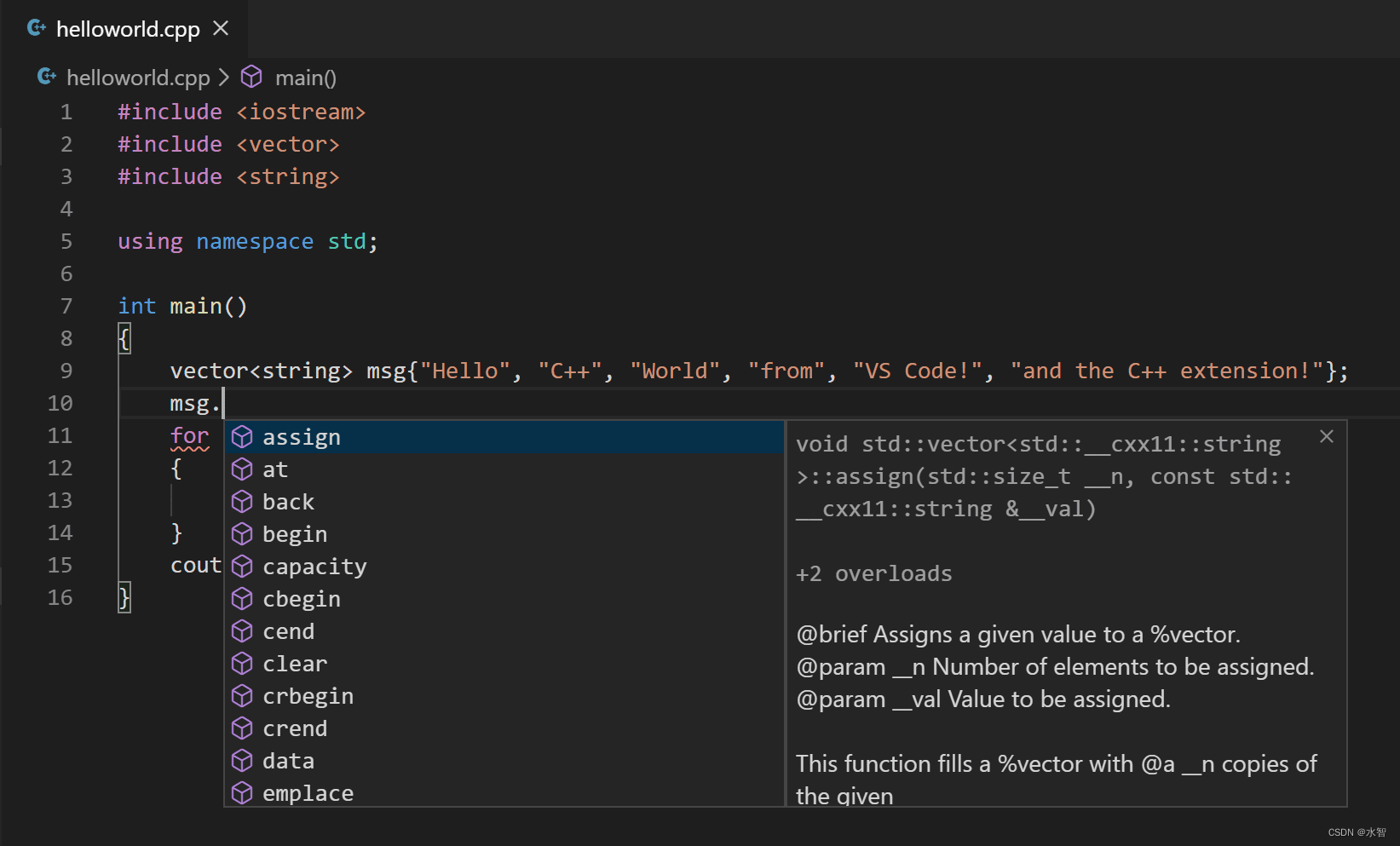1400x846 pixels.
Task: Choose the at suggestion
Action: (x=504, y=469)
